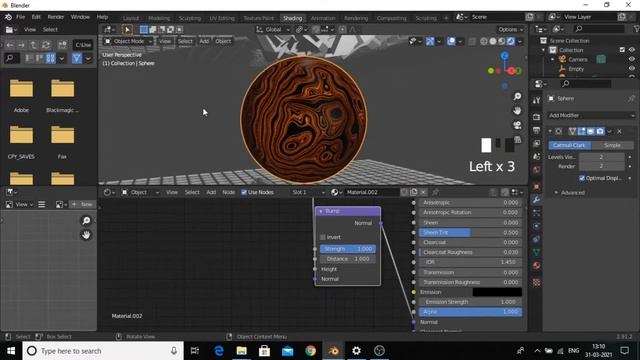Toggle Optimal Display checkbox in modifier
Image resolution: width=640 pixels, height=360 pixels.
tap(582, 178)
